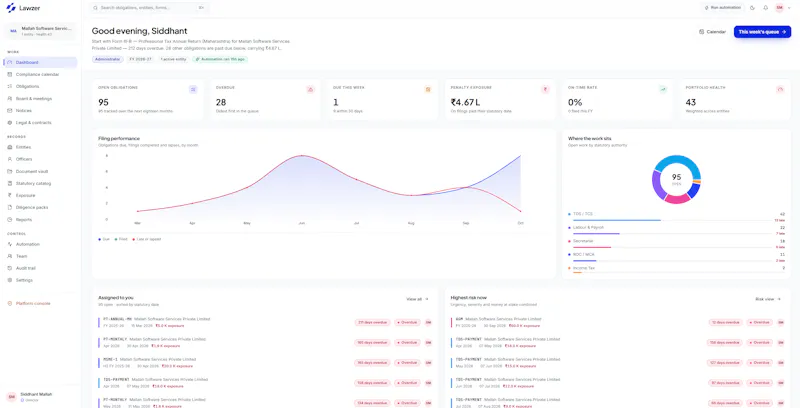Click the Due This Week card icon
The image size is (800, 408).
(x=428, y=89)
